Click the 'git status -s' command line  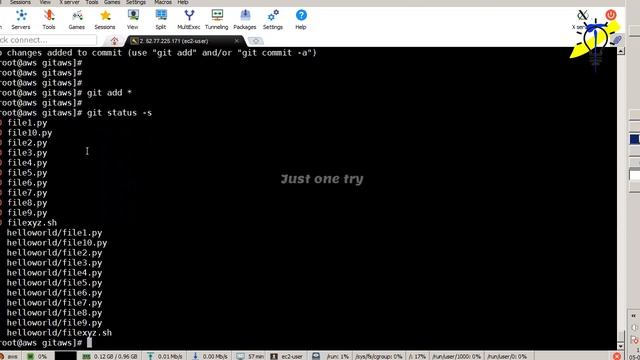click(119, 113)
